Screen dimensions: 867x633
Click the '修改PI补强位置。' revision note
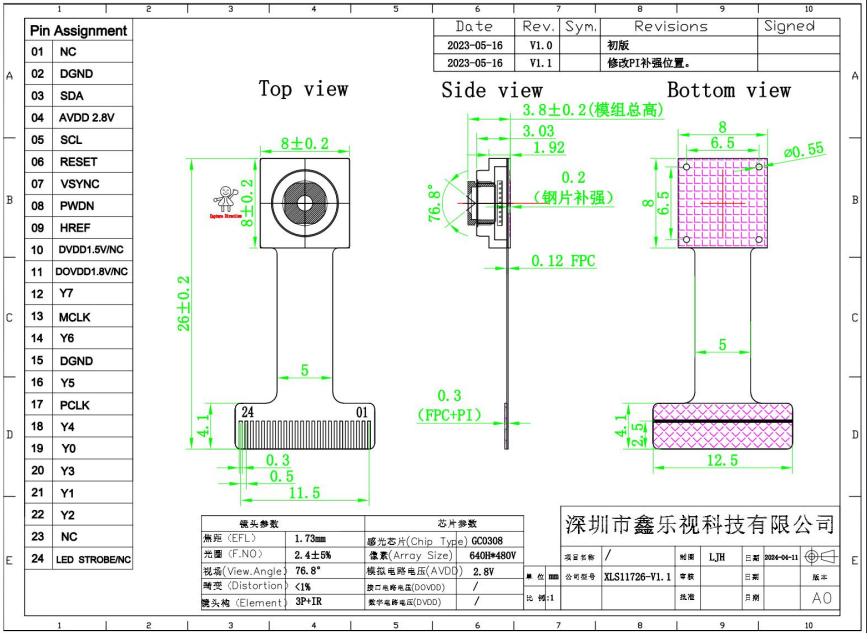point(649,63)
